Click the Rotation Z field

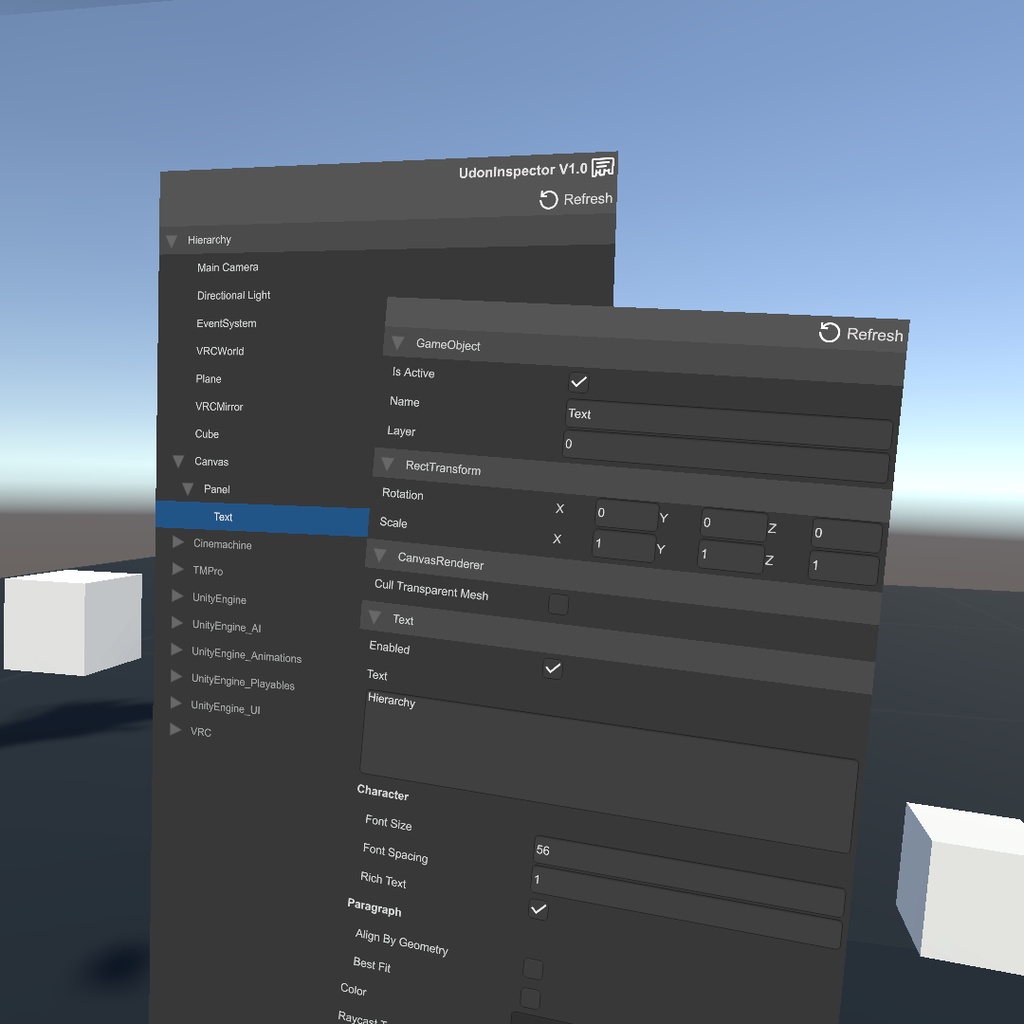point(846,536)
